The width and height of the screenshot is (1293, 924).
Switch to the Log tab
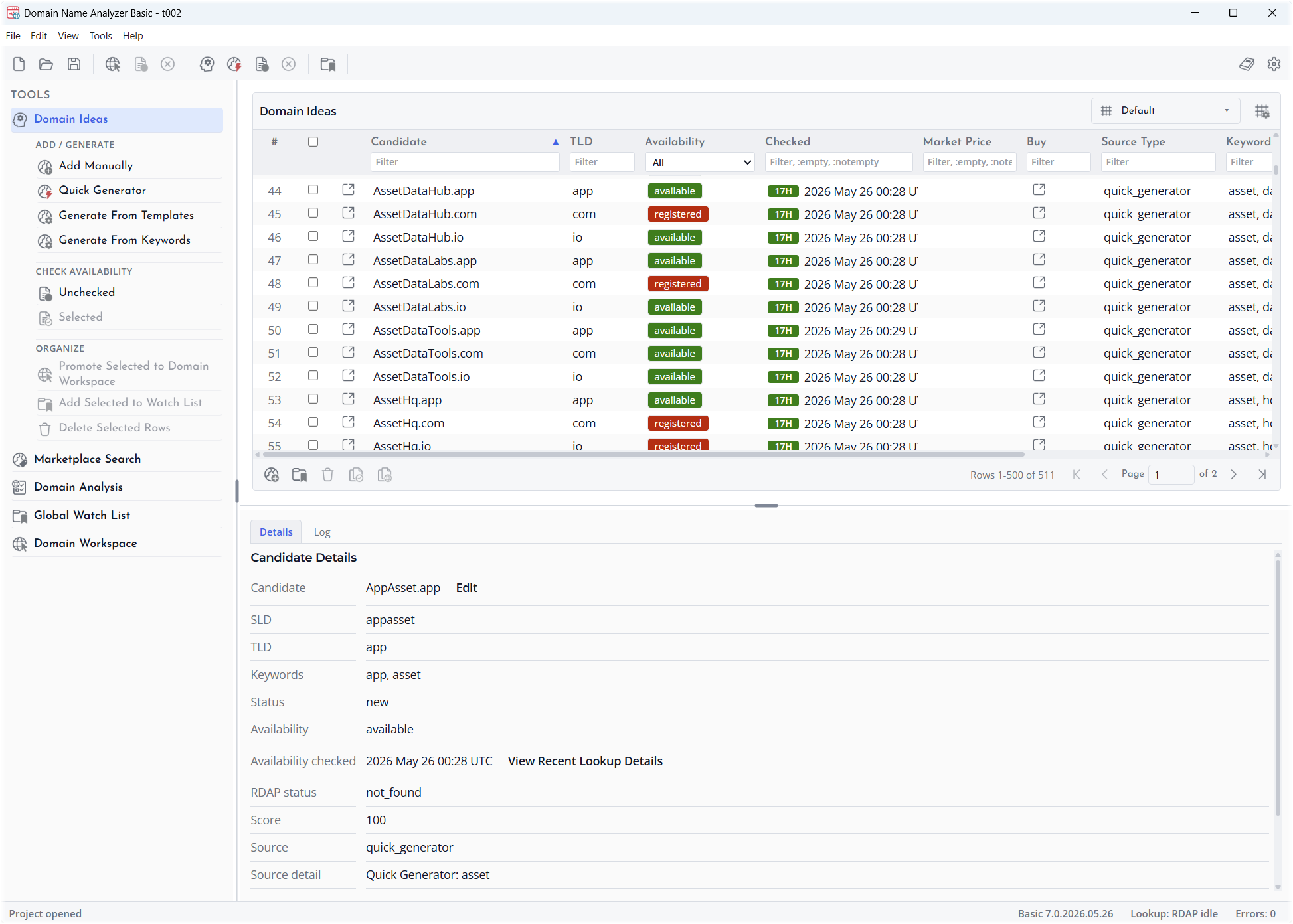click(322, 532)
